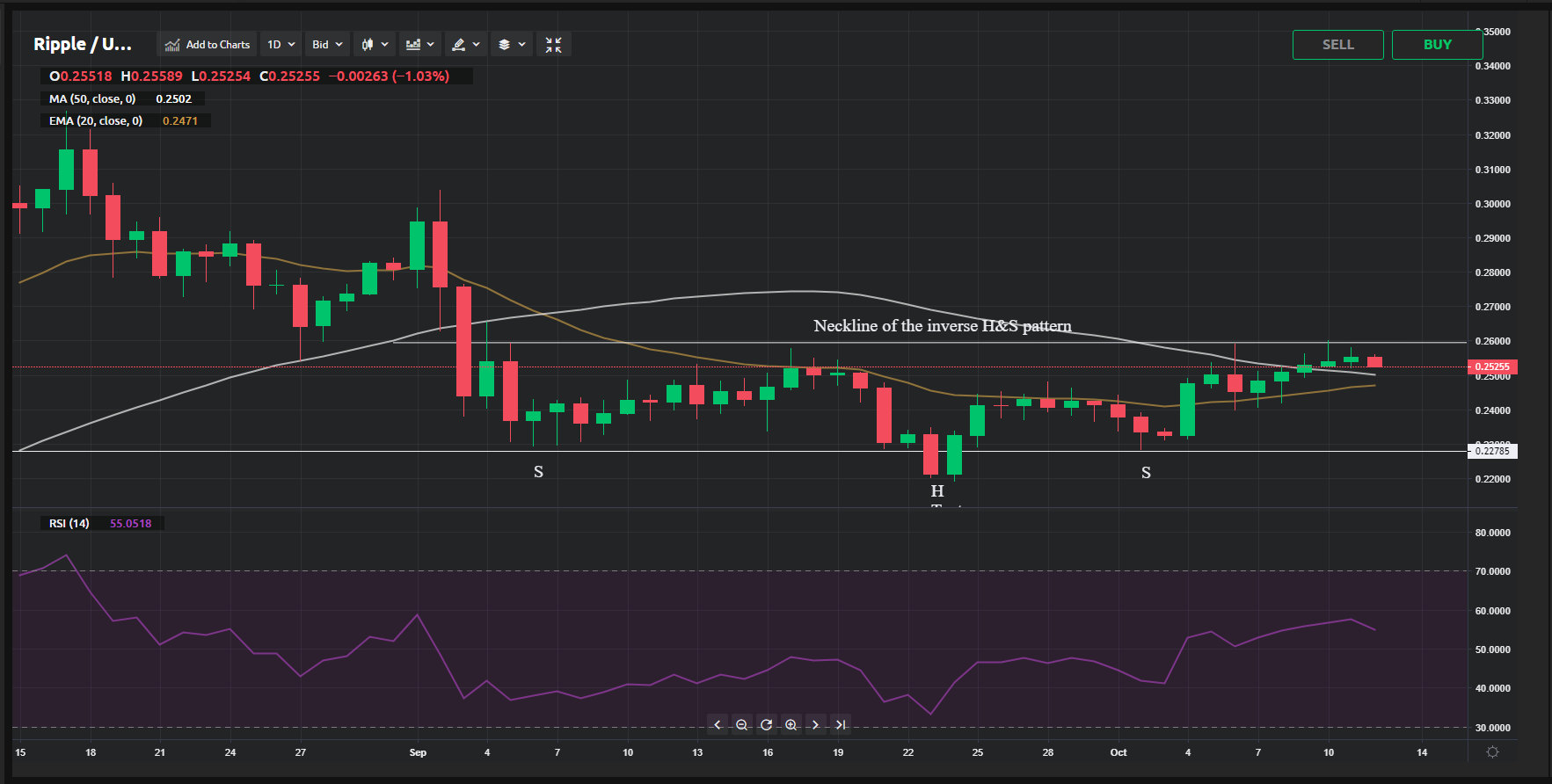Zoom in using magnifier plus icon
Image resolution: width=1552 pixels, height=784 pixels.
click(x=791, y=725)
